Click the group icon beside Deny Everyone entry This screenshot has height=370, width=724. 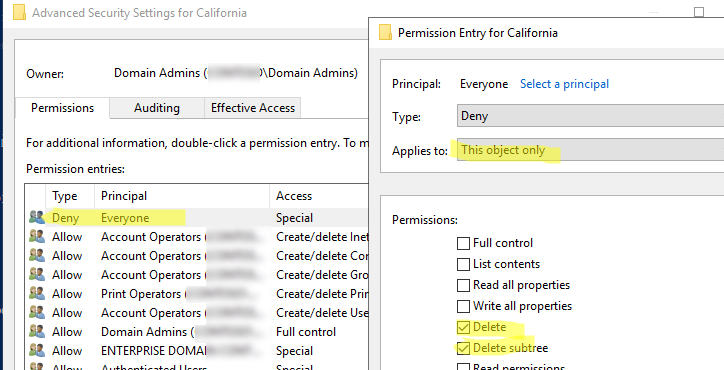pyautogui.click(x=36, y=217)
